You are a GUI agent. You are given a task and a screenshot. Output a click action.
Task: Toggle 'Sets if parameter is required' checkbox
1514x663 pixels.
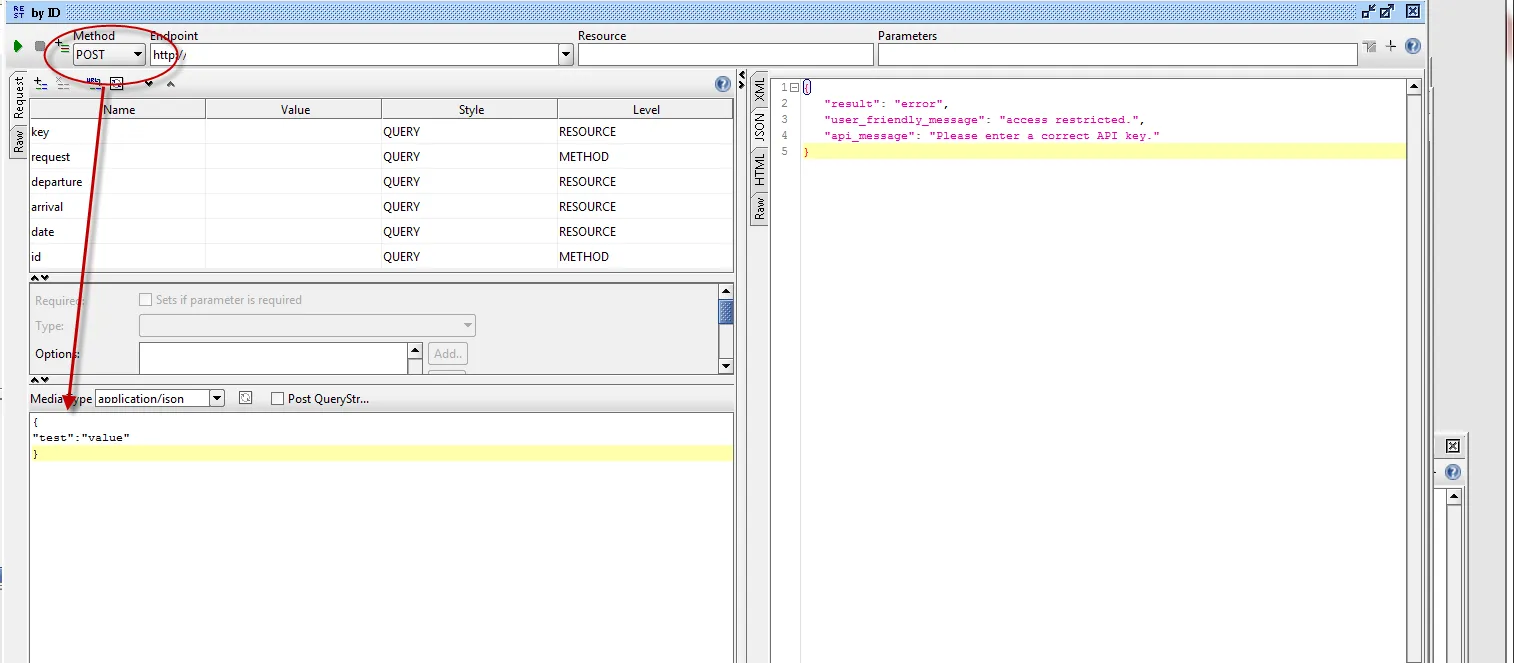coord(145,300)
